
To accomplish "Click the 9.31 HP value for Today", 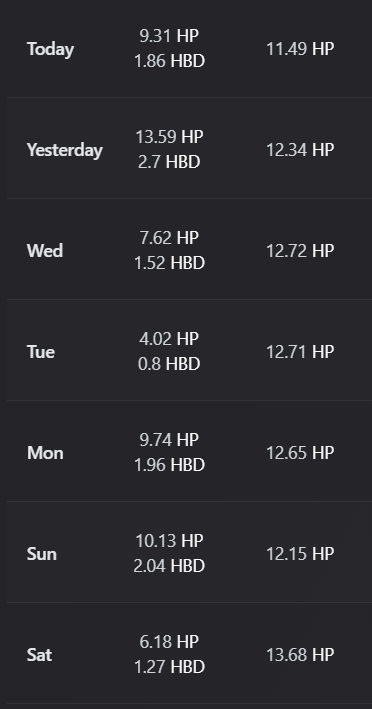I will tap(169, 36).
